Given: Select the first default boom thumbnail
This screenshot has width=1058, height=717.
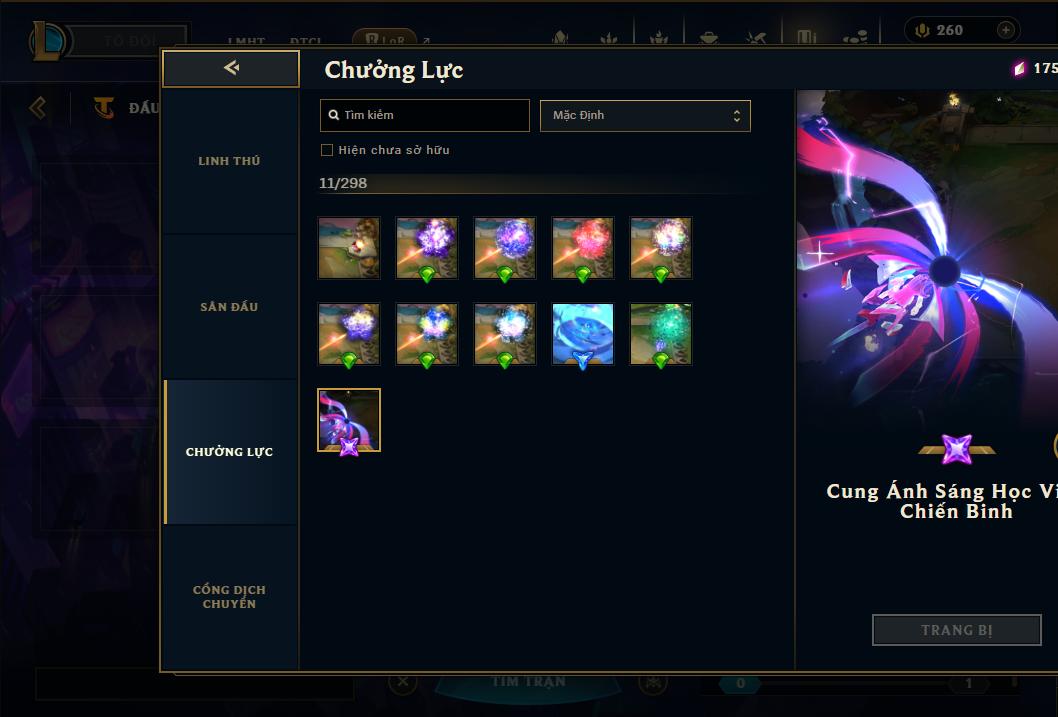Looking at the screenshot, I should pyautogui.click(x=349, y=248).
